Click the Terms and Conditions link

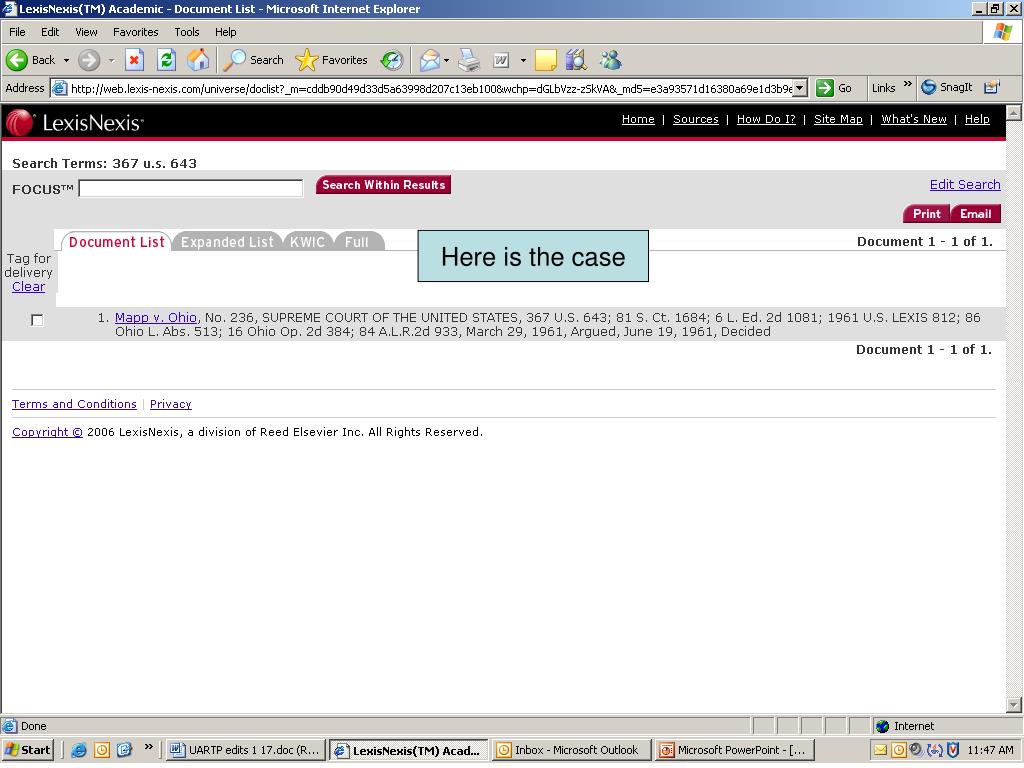pyautogui.click(x=74, y=404)
